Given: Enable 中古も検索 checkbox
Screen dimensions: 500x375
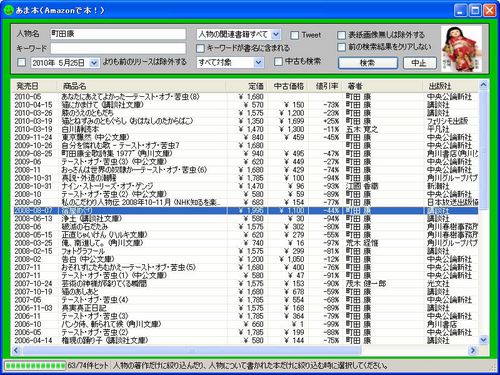Looking at the screenshot, I should click(x=278, y=62).
